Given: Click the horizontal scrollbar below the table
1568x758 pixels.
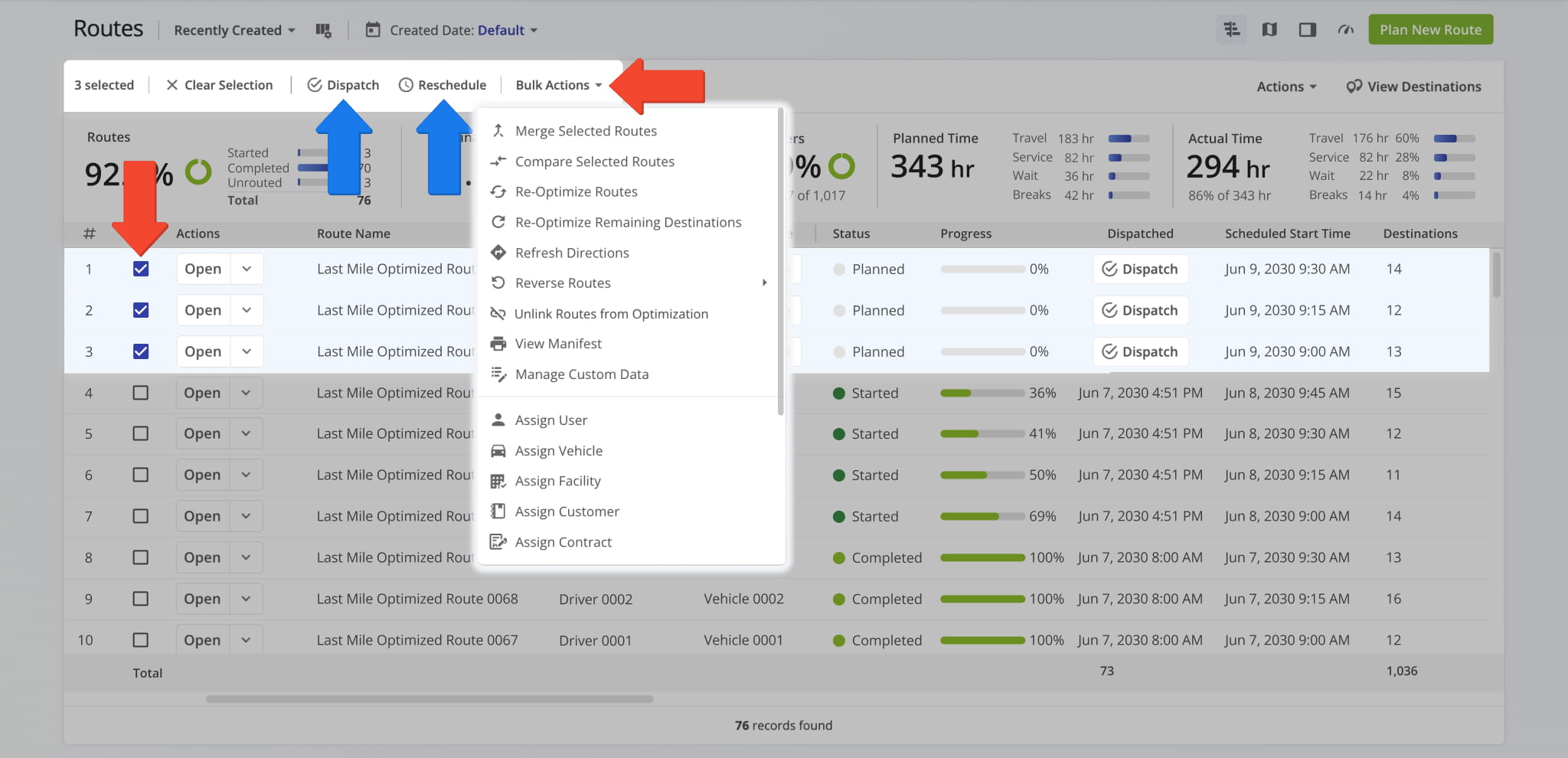Looking at the screenshot, I should tap(429, 699).
